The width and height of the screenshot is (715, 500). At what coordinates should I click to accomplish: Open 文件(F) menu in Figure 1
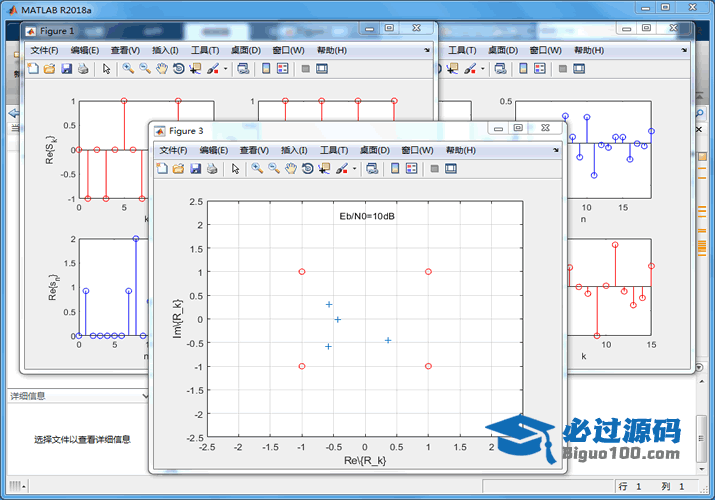(x=44, y=50)
